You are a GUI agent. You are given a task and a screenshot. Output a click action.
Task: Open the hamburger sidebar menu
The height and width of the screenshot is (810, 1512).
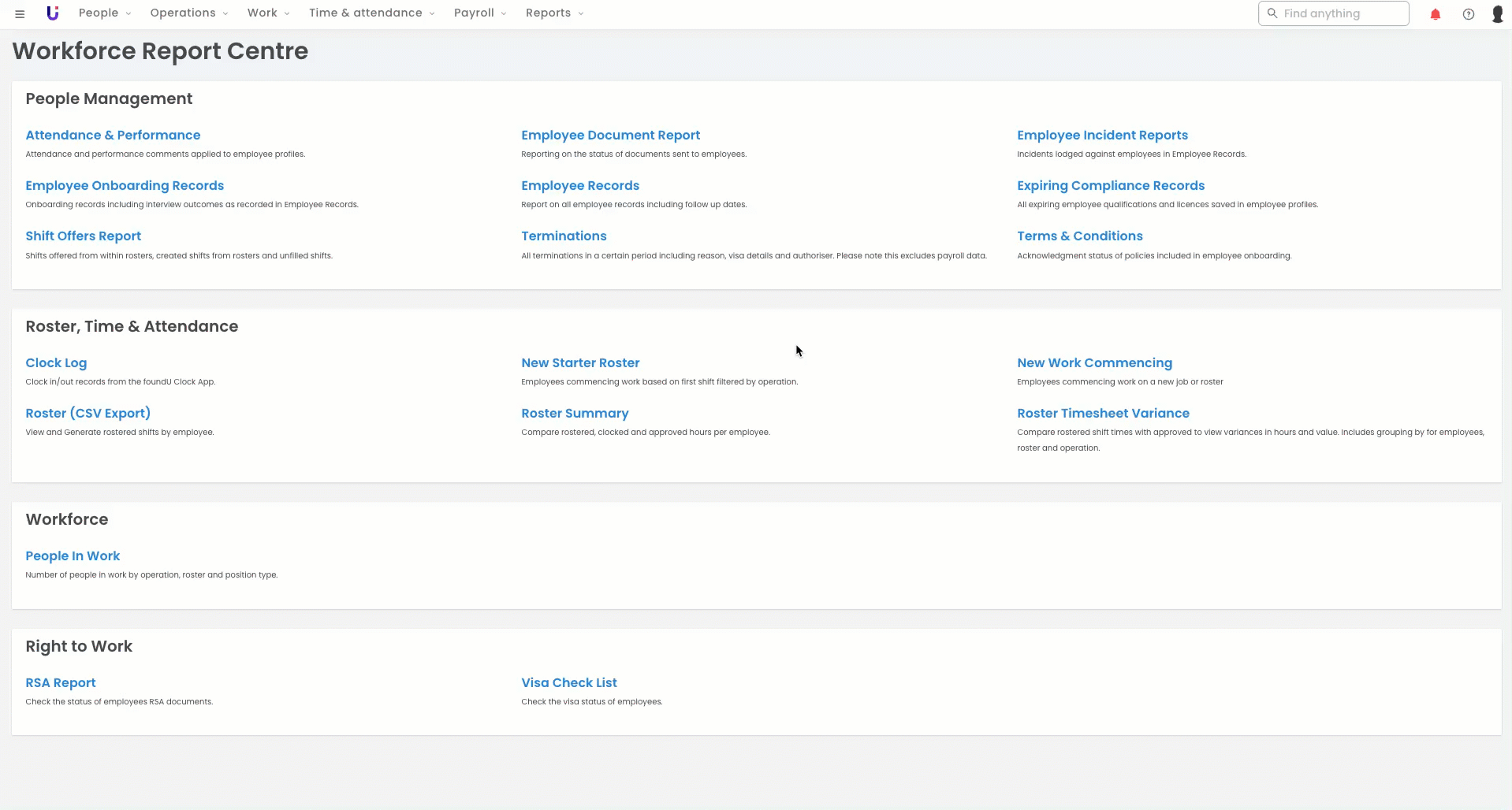pyautogui.click(x=20, y=13)
